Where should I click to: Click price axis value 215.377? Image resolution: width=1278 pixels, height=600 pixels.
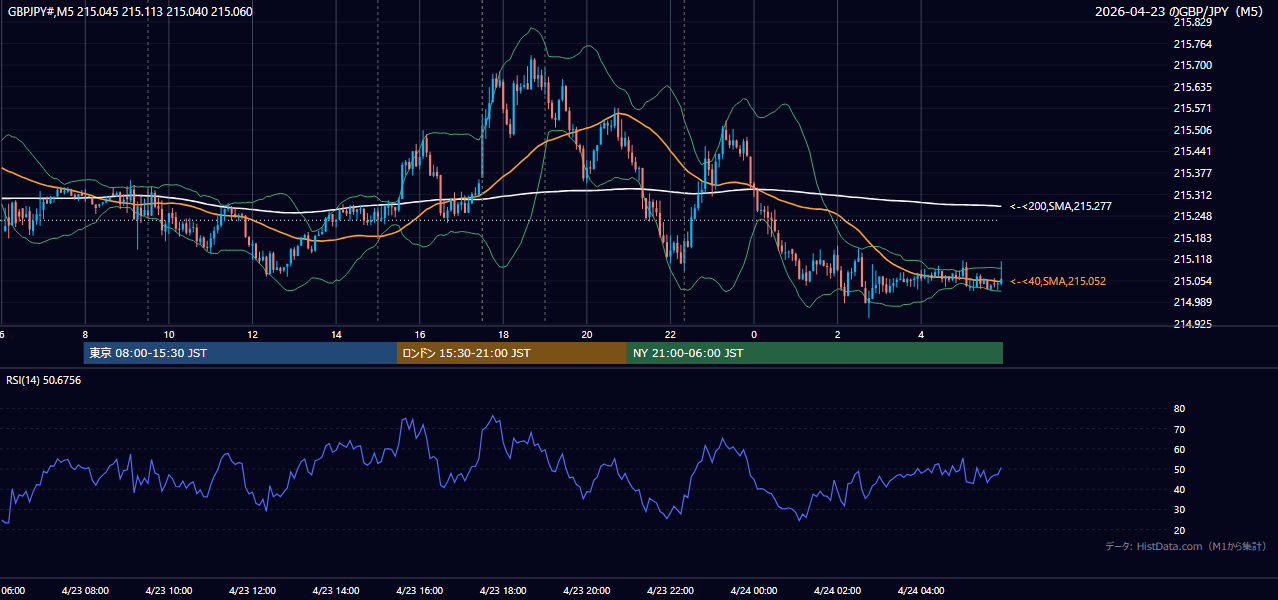[1192, 173]
